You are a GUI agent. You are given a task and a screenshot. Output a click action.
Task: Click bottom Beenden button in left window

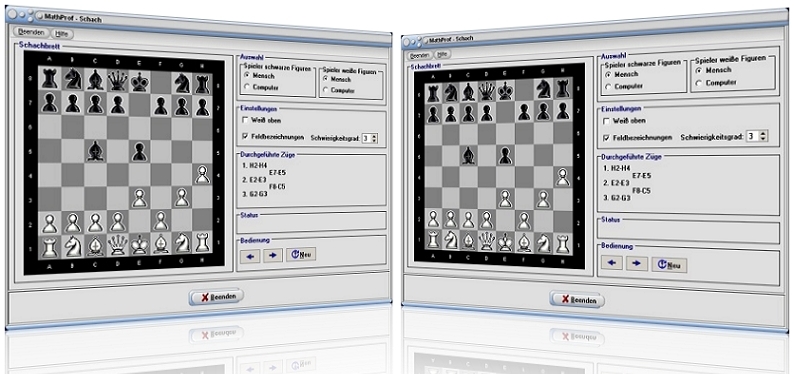point(216,297)
